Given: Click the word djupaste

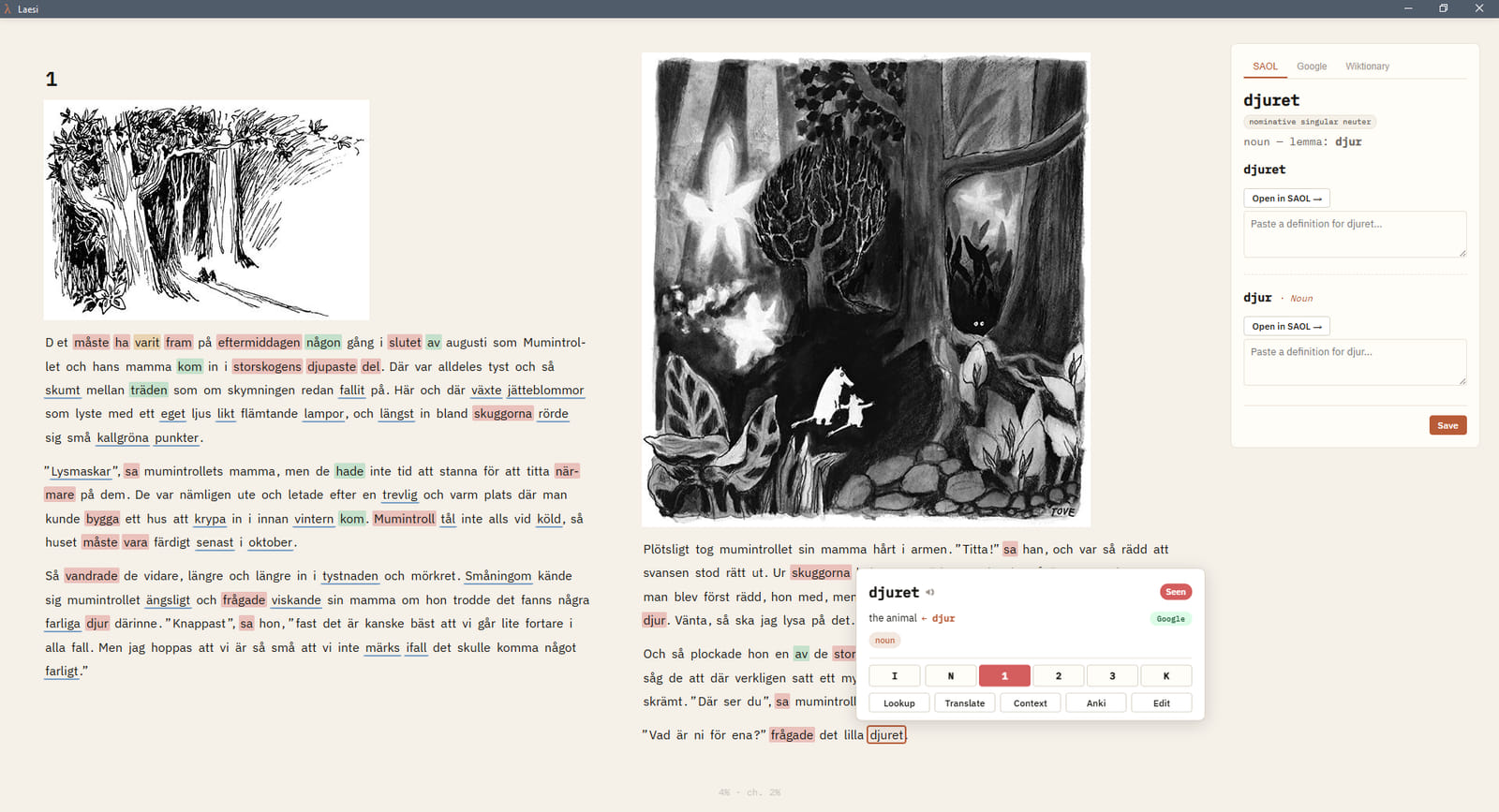Looking at the screenshot, I should pyautogui.click(x=332, y=367).
